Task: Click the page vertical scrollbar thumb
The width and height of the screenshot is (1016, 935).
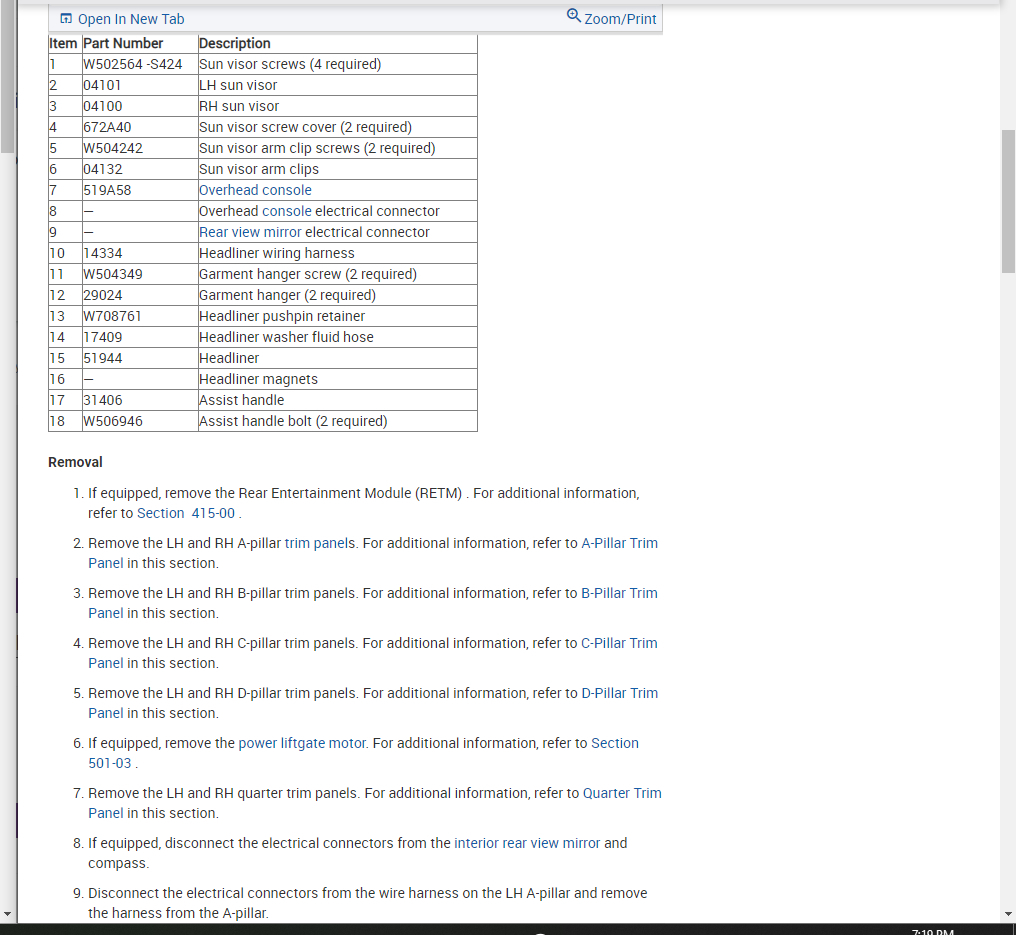Action: tap(1008, 201)
